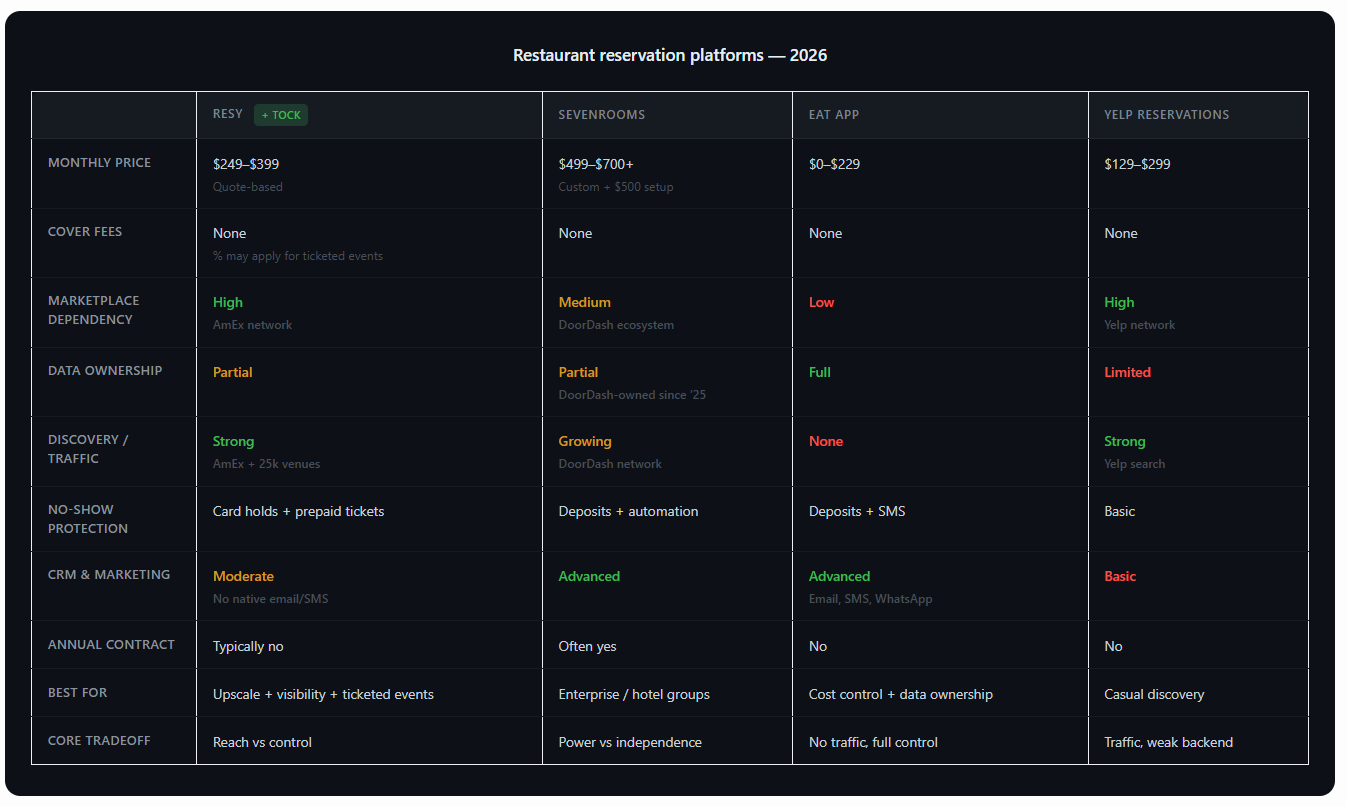Image resolution: width=1347 pixels, height=807 pixels.
Task: Click red 'None' discovery value for Eat App
Action: click(826, 441)
